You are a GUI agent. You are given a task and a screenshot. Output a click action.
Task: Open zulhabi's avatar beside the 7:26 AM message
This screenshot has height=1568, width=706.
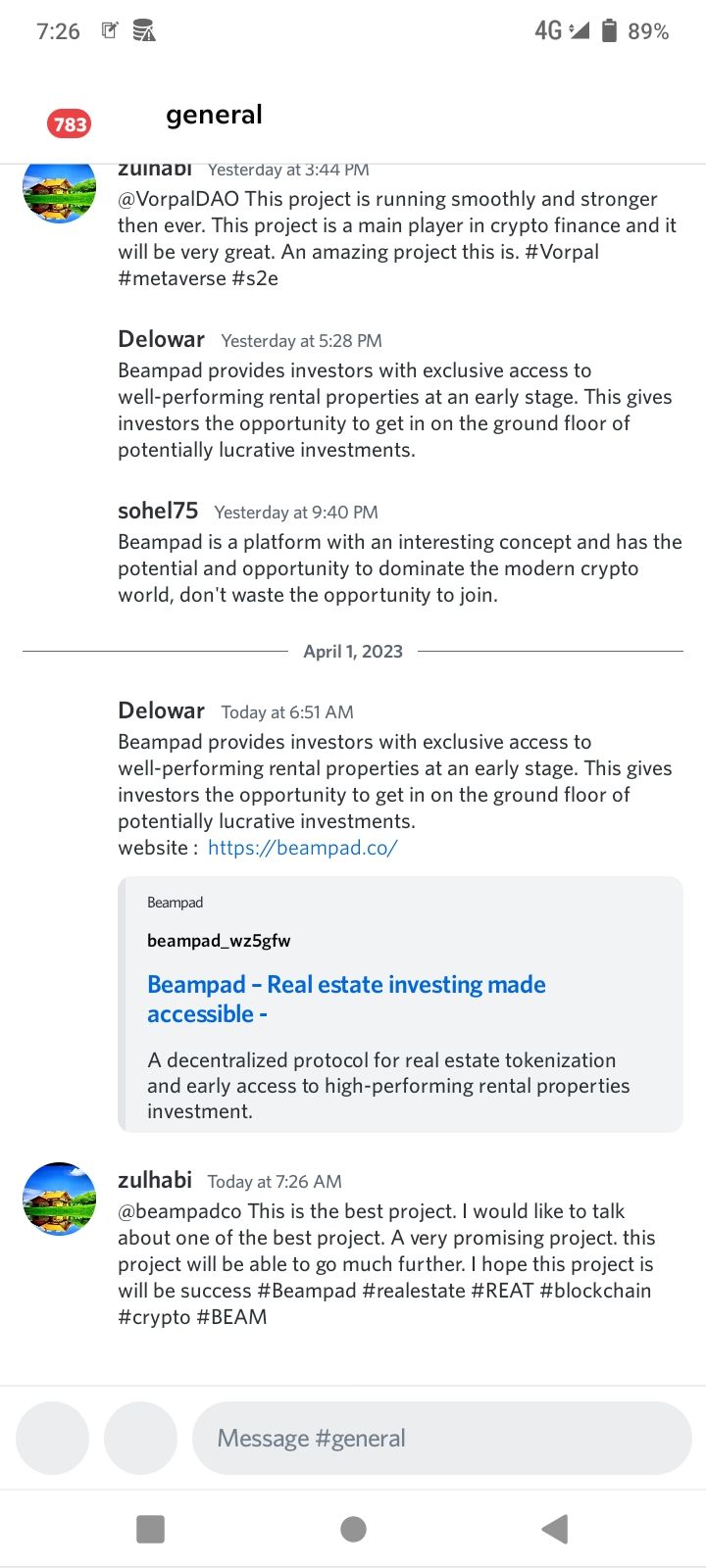59,1199
